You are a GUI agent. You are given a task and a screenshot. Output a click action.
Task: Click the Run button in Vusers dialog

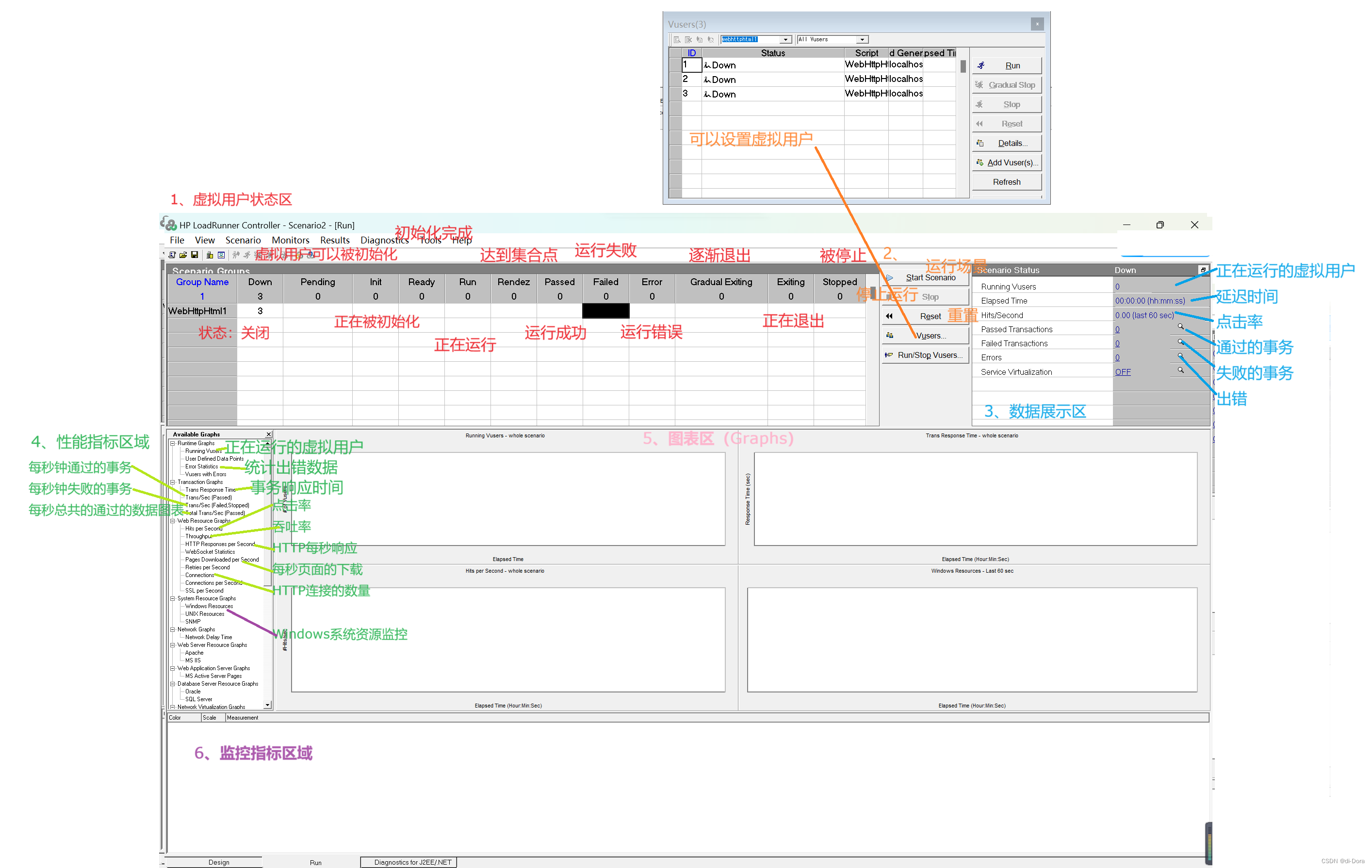tap(1007, 65)
